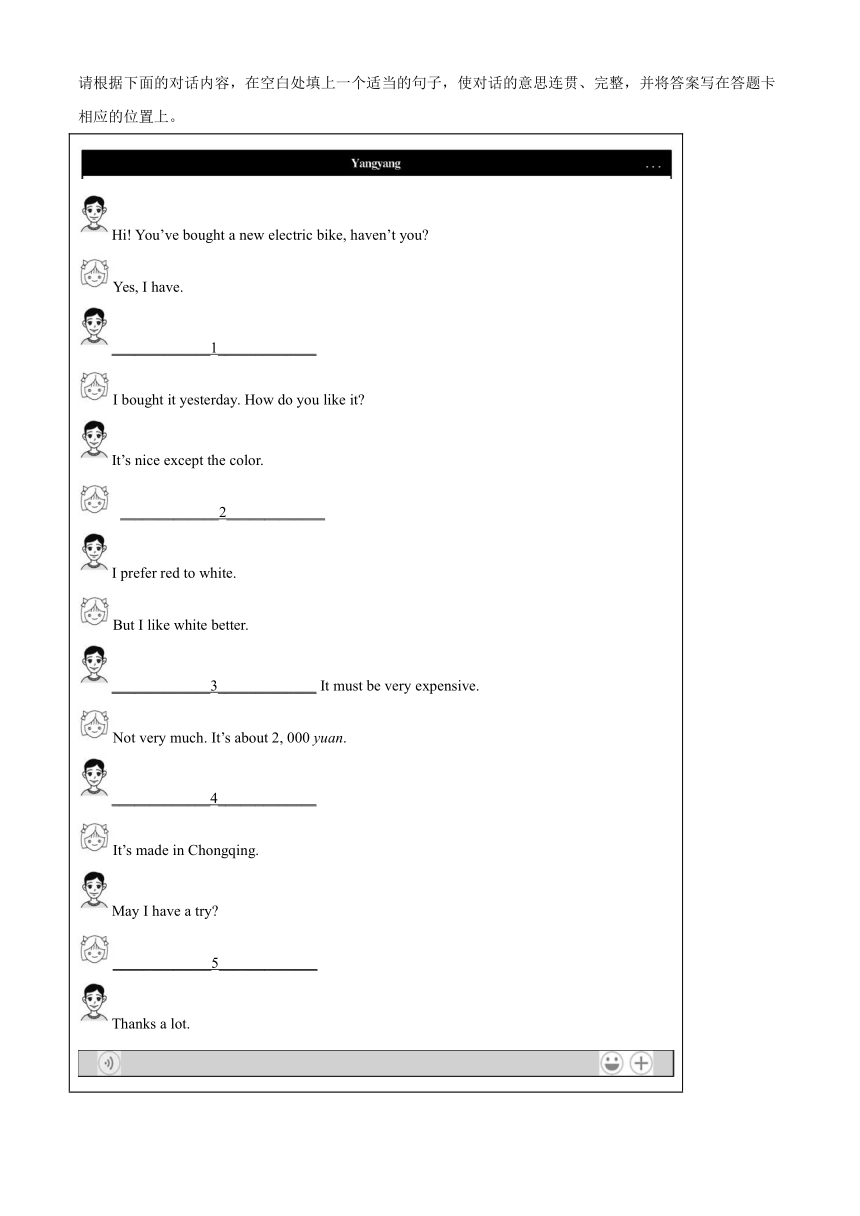The image size is (860, 1216).
Task: Click the message "It's nice except the color."
Action: tap(188, 461)
